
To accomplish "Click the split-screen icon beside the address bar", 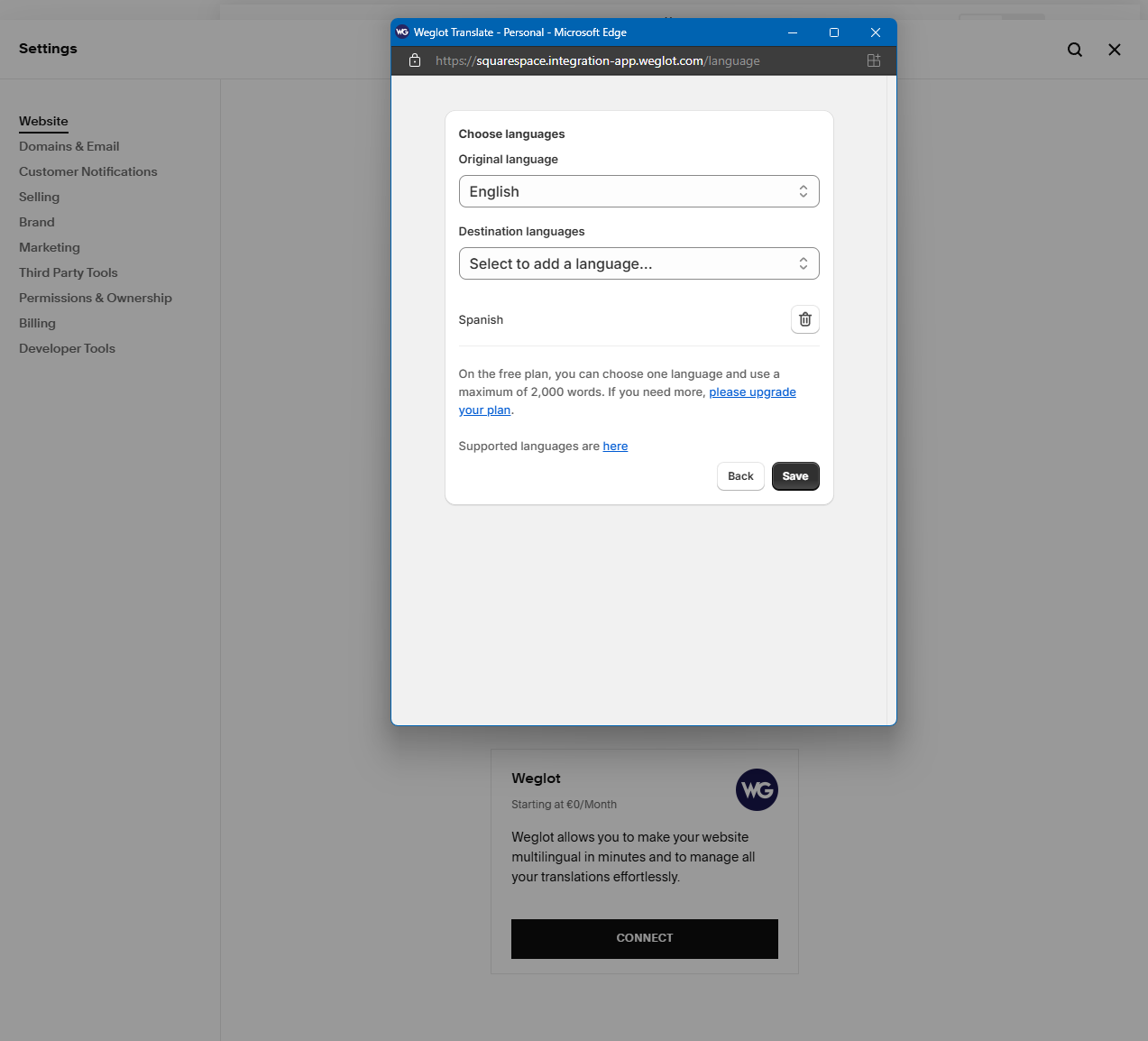I will pos(873,60).
